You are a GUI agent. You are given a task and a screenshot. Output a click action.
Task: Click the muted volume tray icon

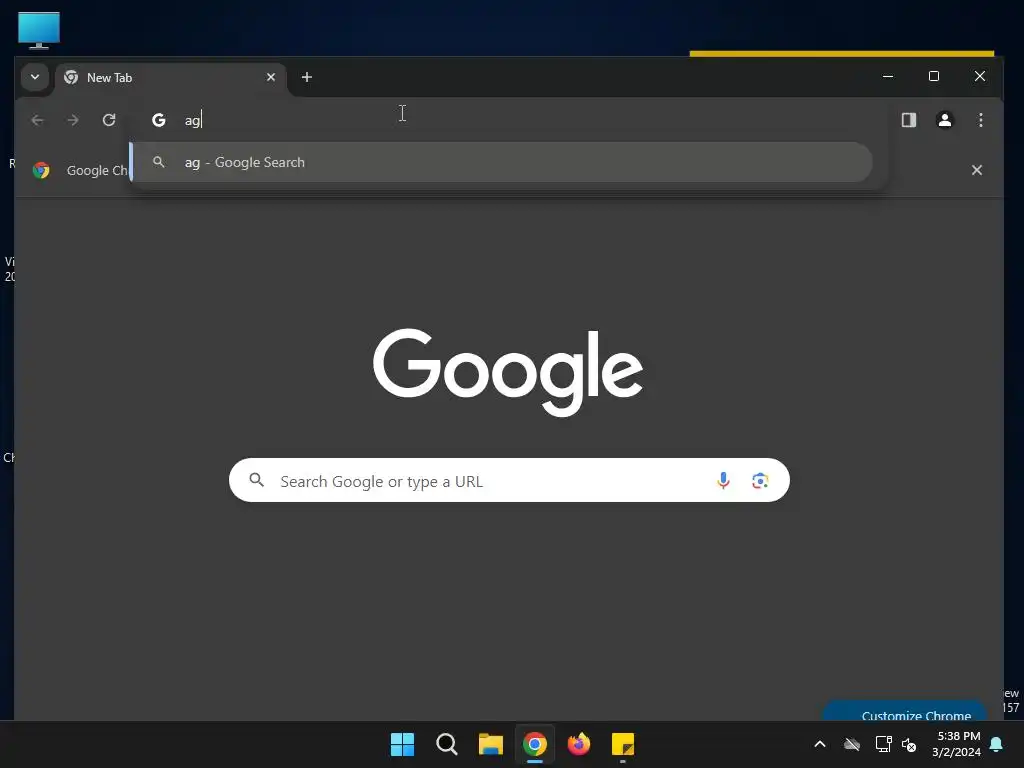pos(908,744)
